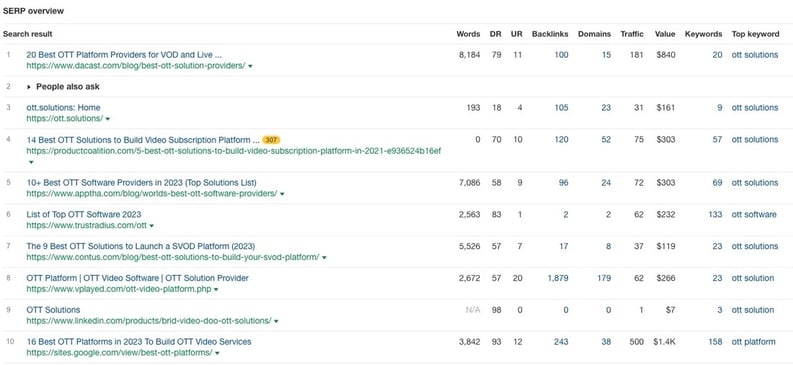Click the Words column header
793x365 pixels.
[468, 34]
